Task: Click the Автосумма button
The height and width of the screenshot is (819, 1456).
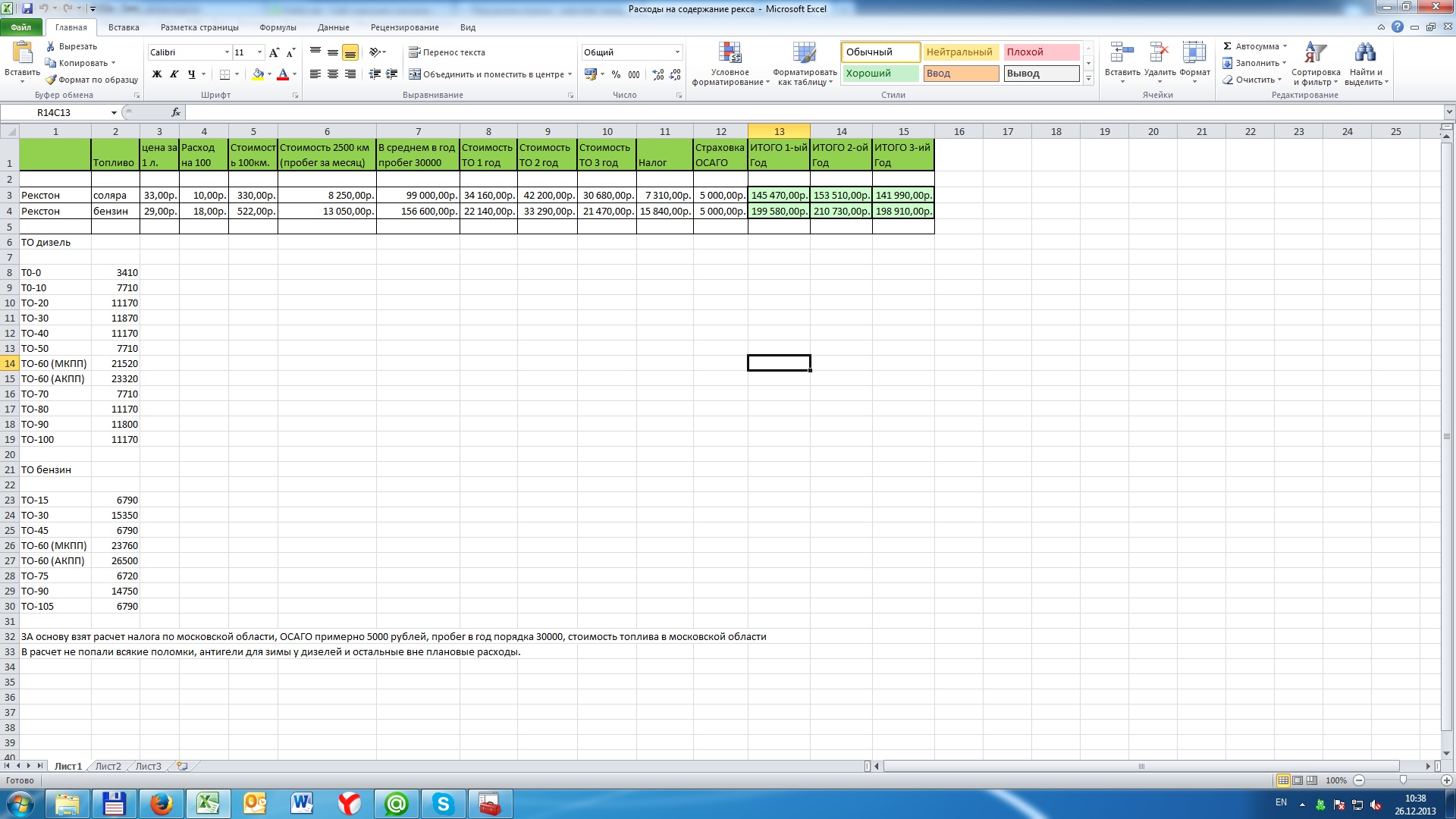Action: coord(1255,46)
